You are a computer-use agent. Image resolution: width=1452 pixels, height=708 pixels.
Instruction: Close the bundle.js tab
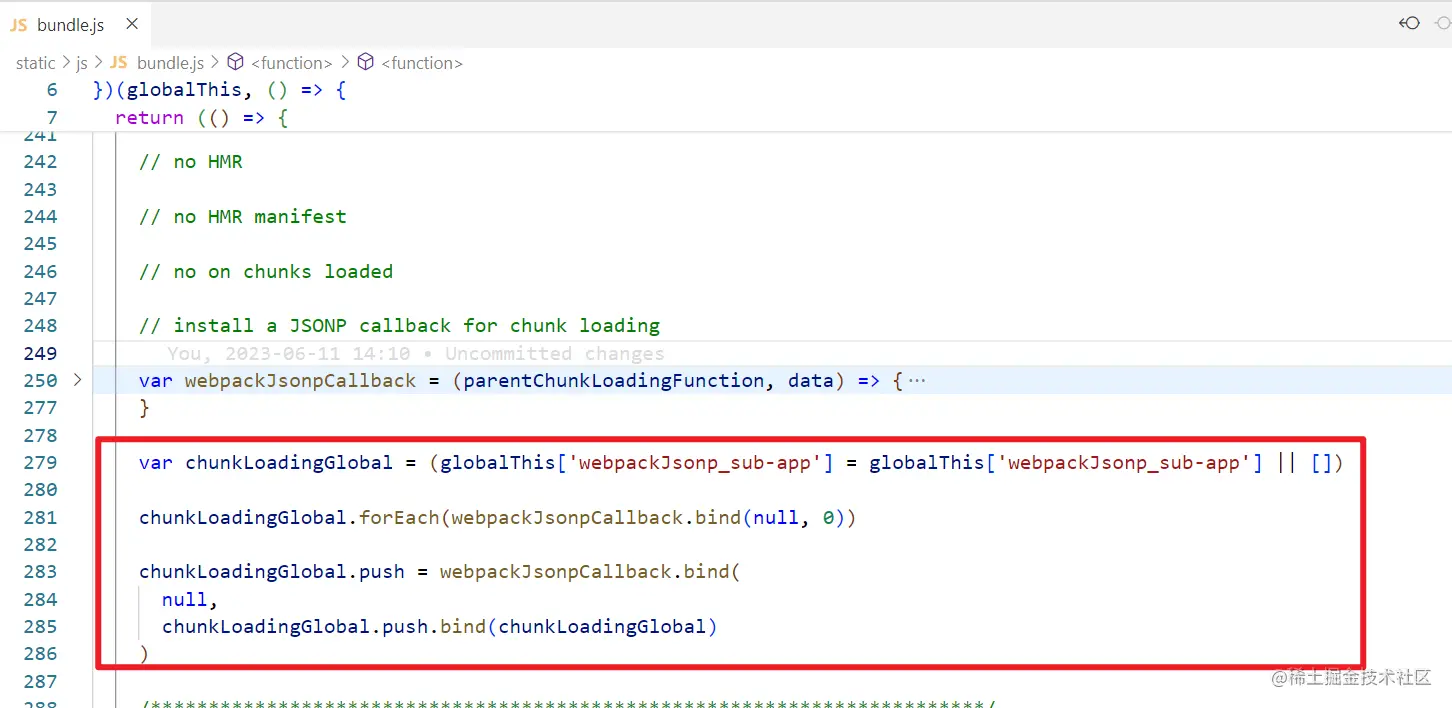(132, 25)
